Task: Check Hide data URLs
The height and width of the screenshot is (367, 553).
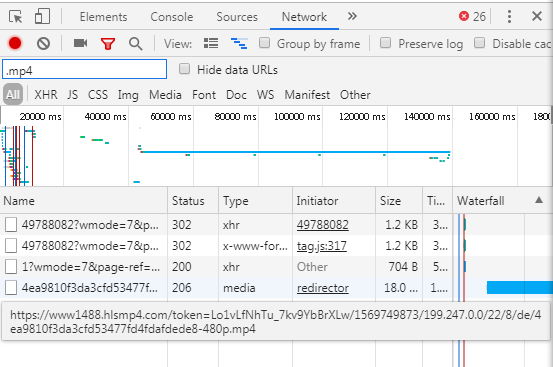Action: coord(184,69)
